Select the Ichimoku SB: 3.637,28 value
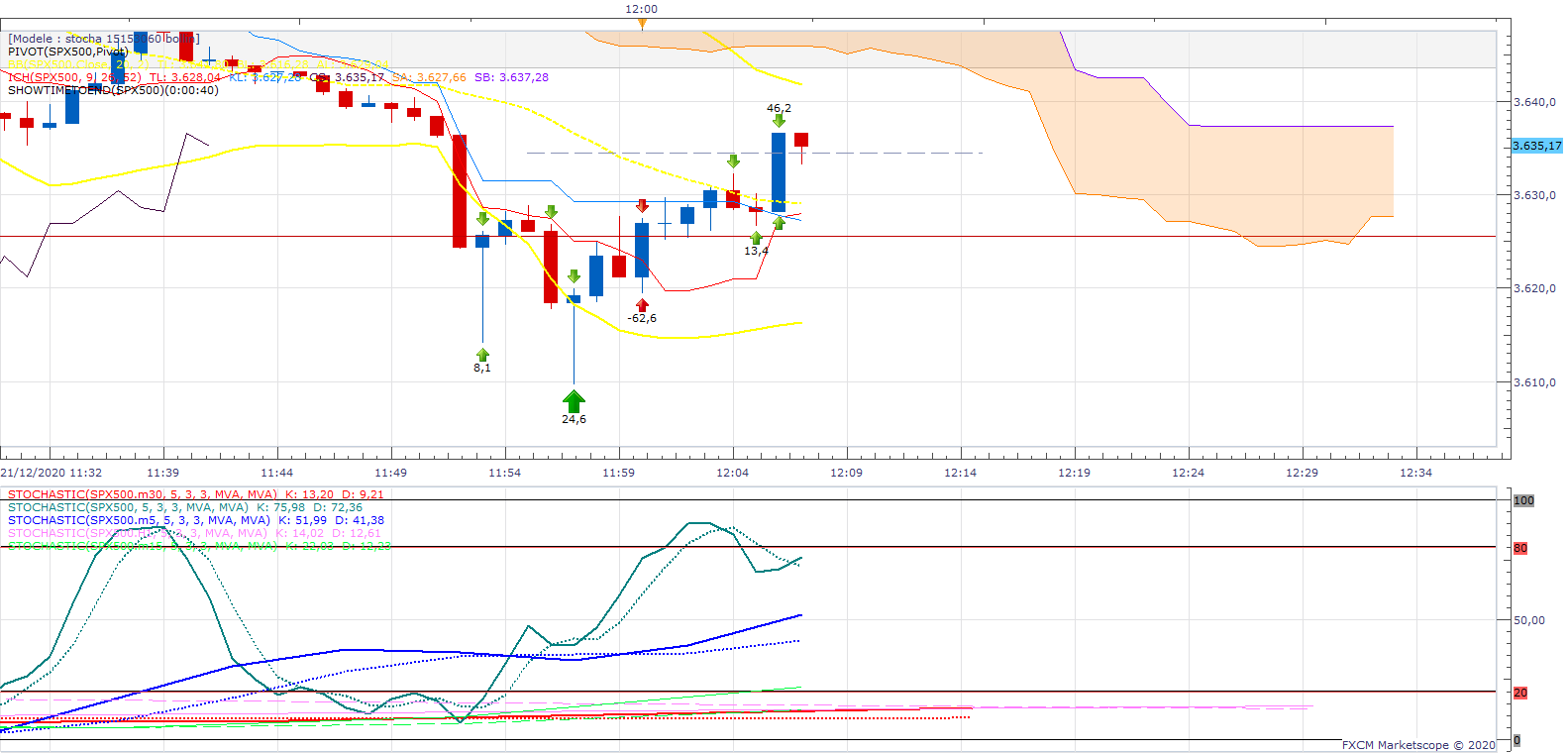1568x753 pixels. point(511,77)
